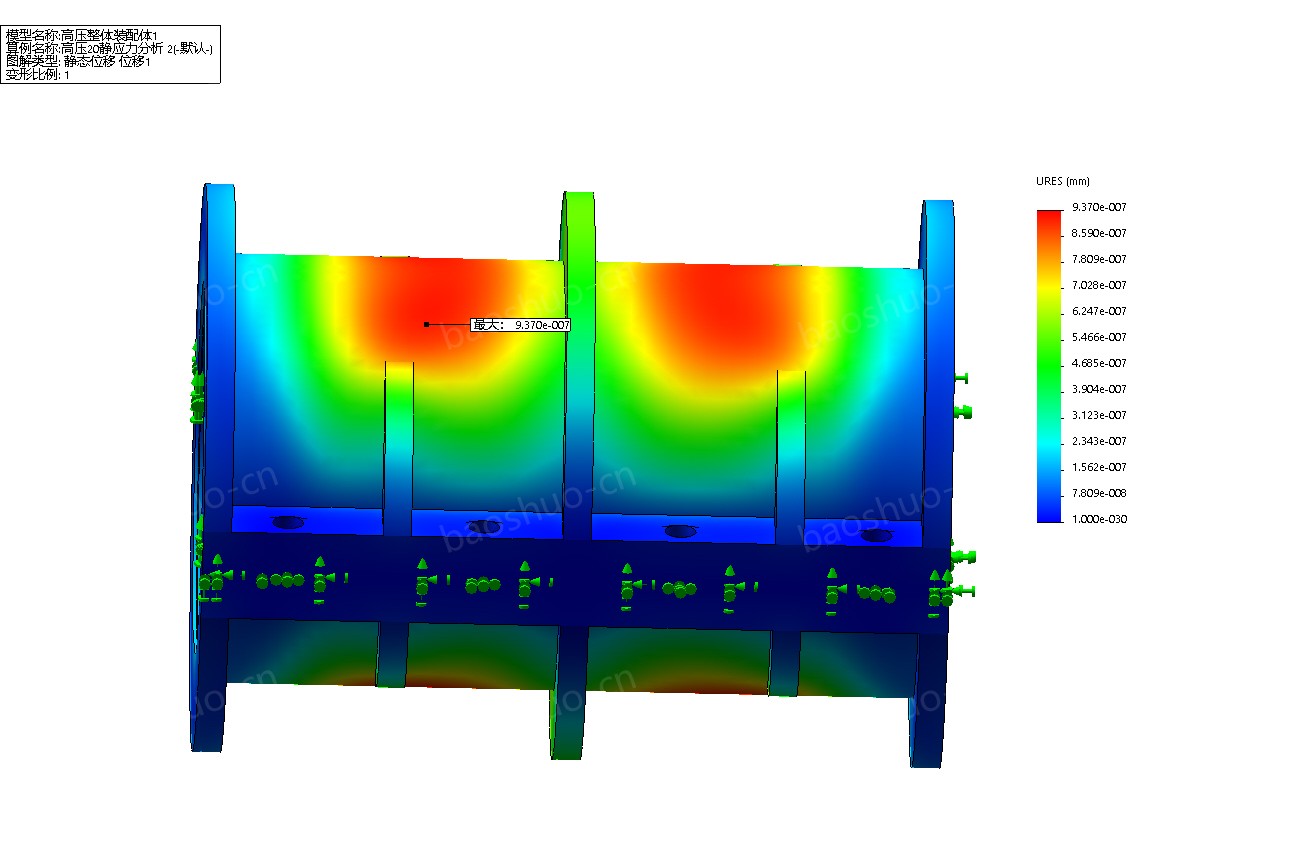Click legend value 3.904e-007
1297x860 pixels.
click(1099, 389)
